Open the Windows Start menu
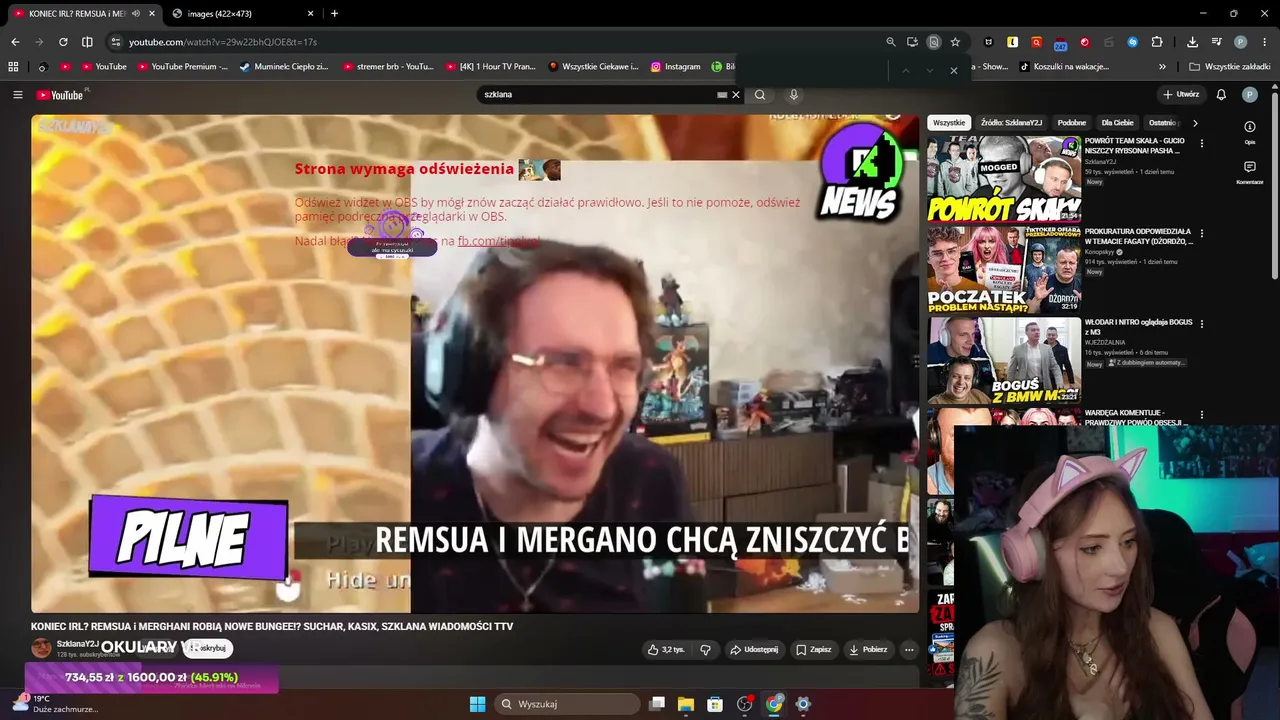1280x720 pixels. [477, 704]
